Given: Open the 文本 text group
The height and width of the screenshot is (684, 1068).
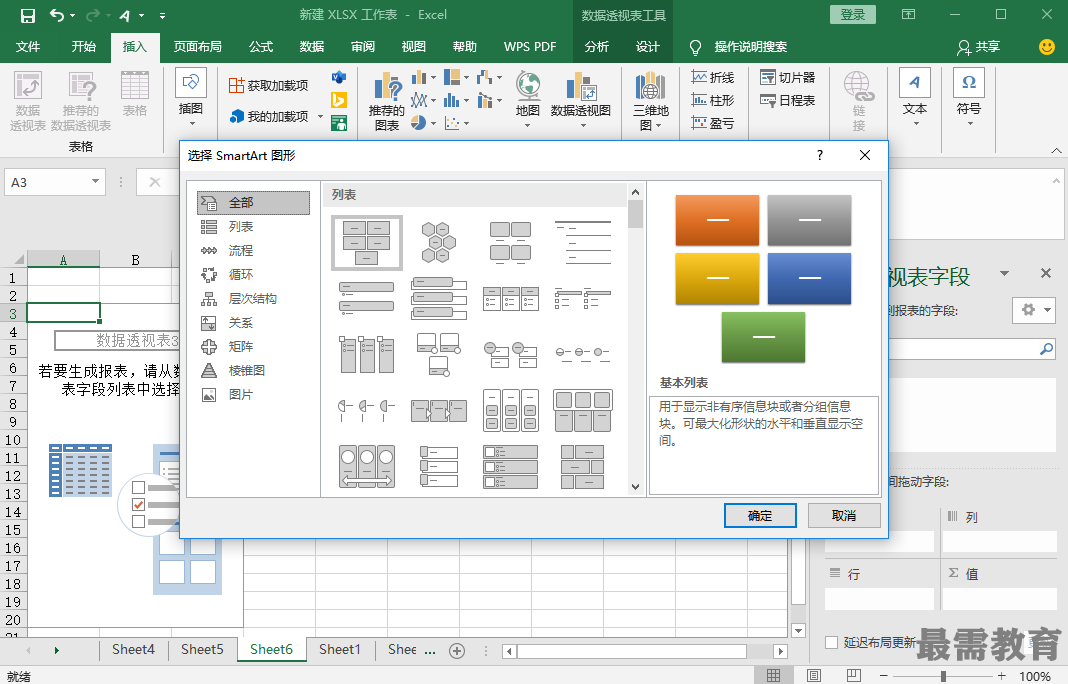Looking at the screenshot, I should point(915,98).
